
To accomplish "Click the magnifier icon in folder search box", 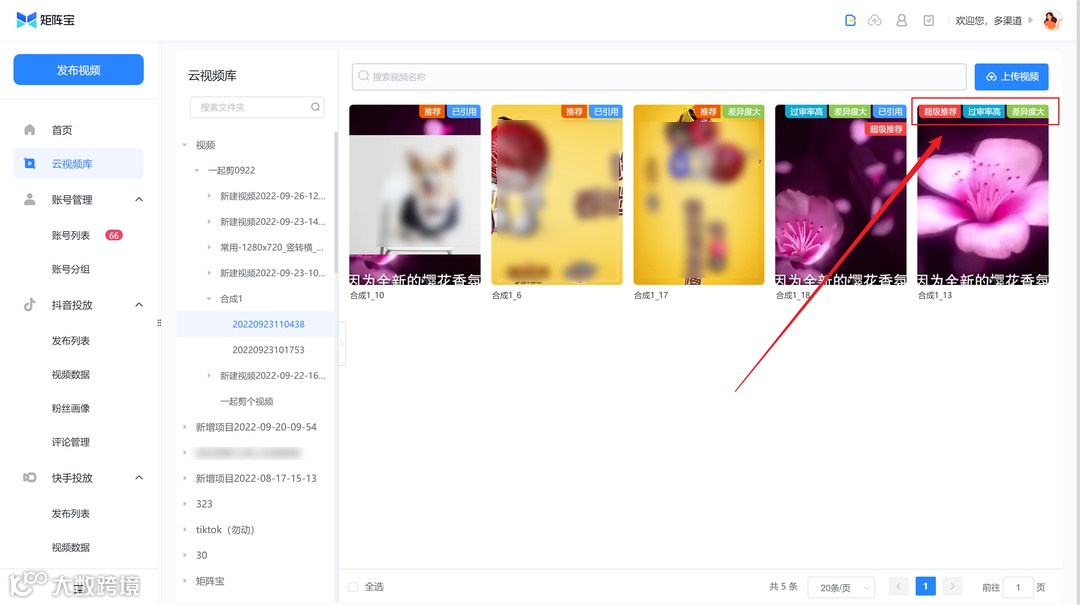I will pyautogui.click(x=314, y=107).
